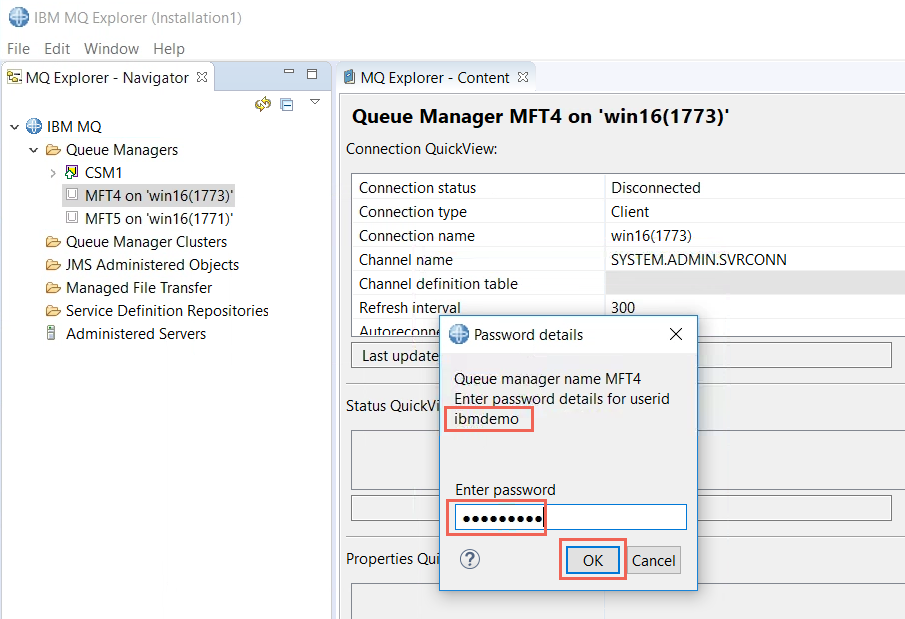Click the Administered Servers server icon
The height and width of the screenshot is (619, 905).
click(x=51, y=333)
